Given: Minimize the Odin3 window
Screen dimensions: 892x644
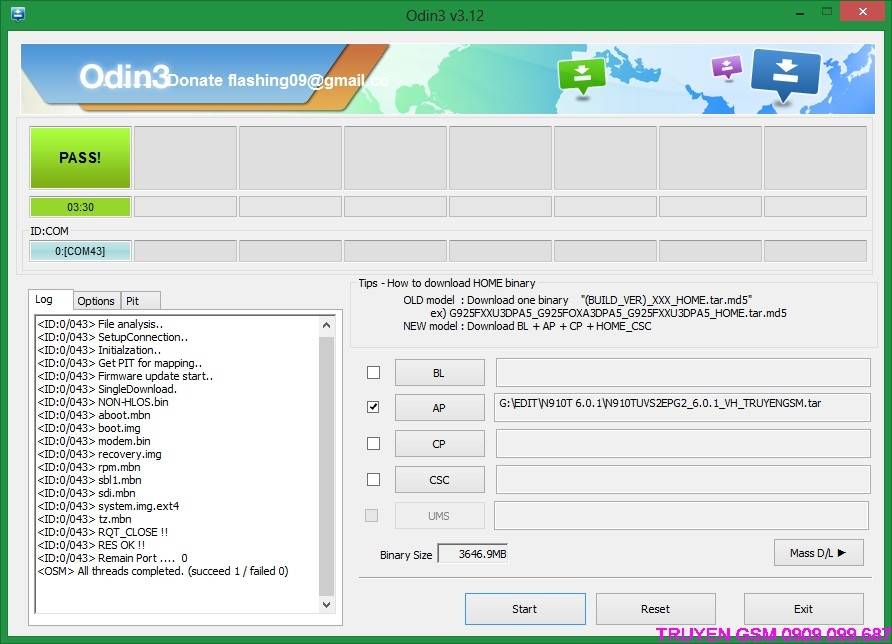Looking at the screenshot, I should [x=800, y=13].
